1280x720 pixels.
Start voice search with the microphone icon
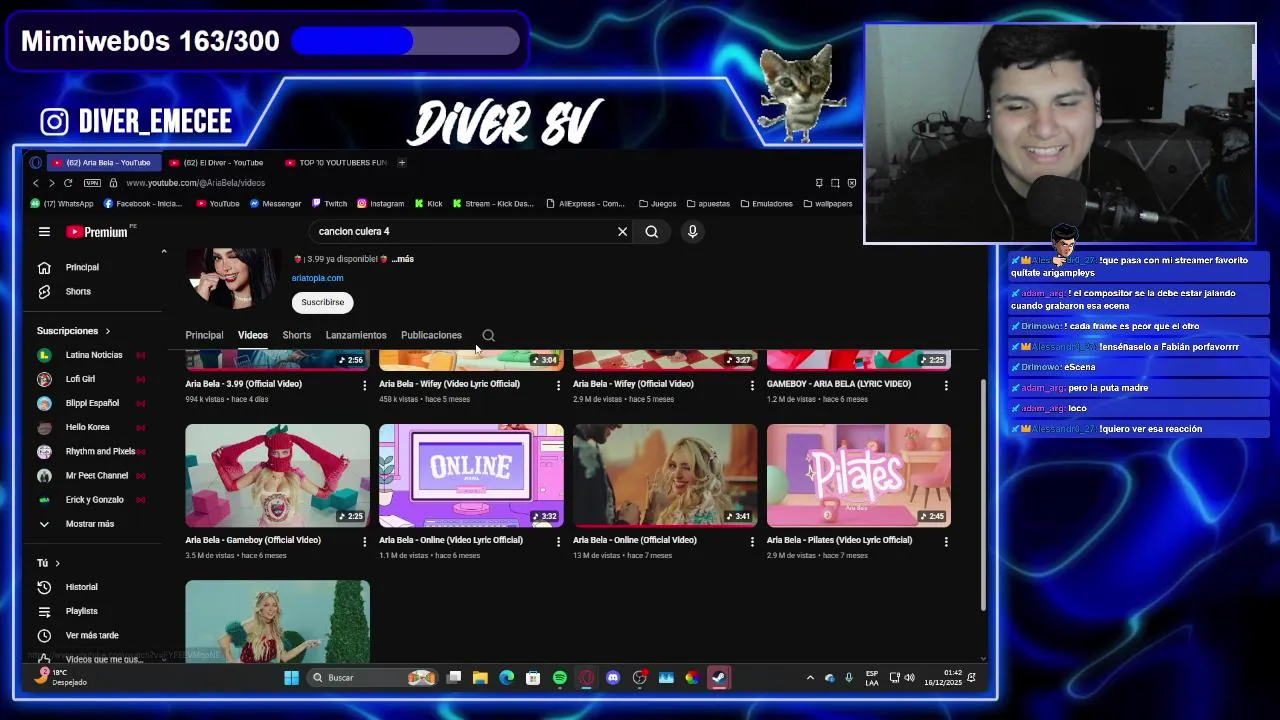[692, 232]
